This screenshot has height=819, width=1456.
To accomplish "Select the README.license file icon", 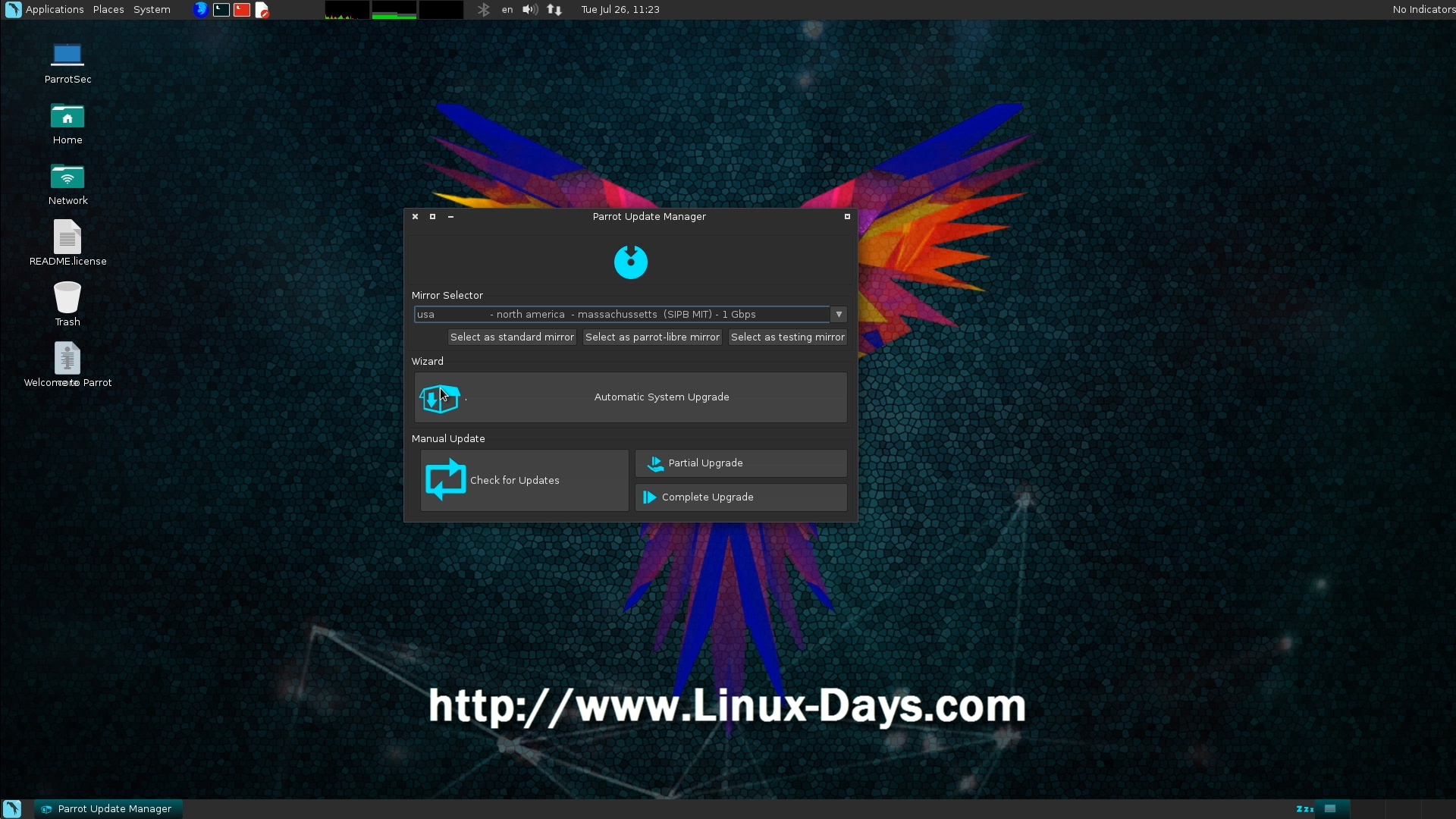I will tap(67, 243).
